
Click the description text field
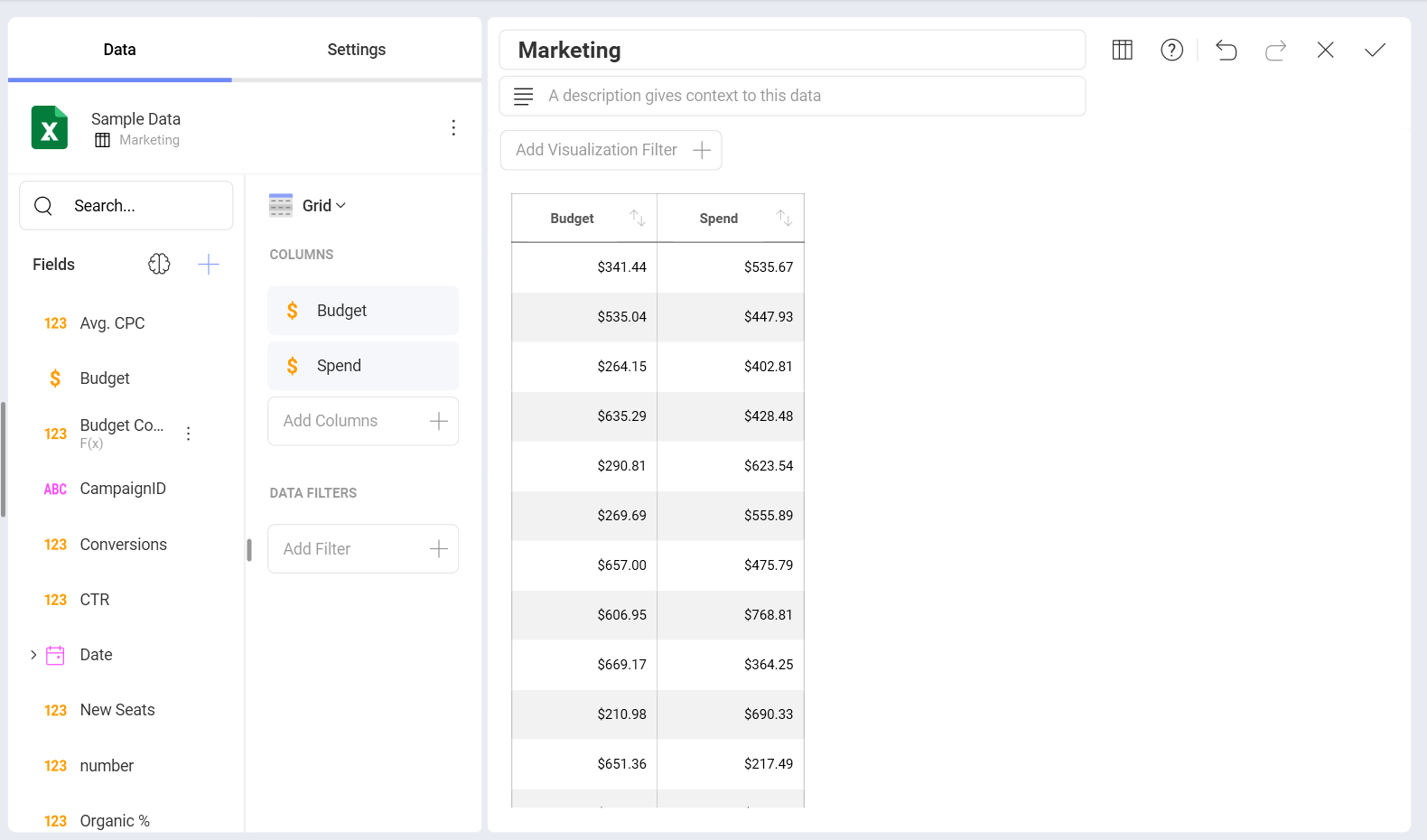point(792,96)
